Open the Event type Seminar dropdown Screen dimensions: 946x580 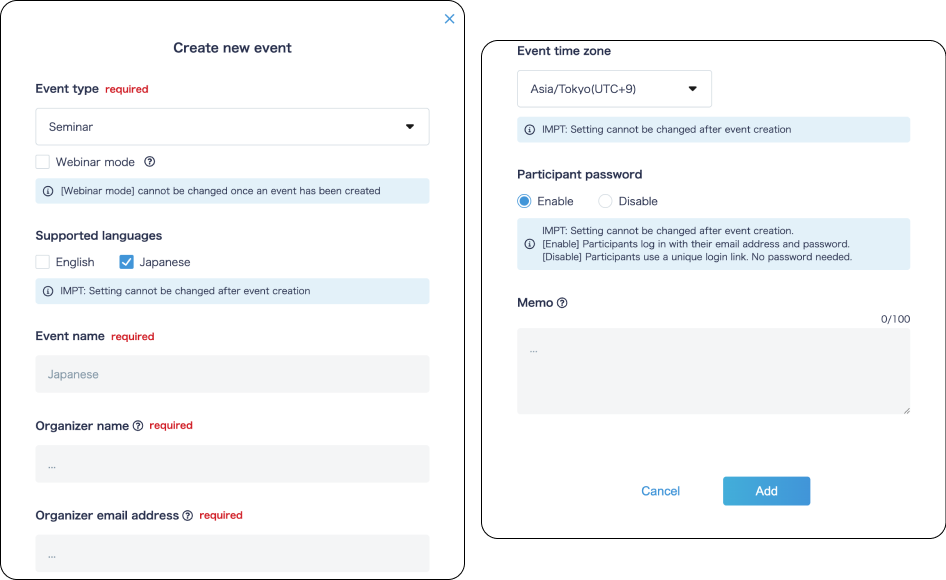pyautogui.click(x=232, y=127)
